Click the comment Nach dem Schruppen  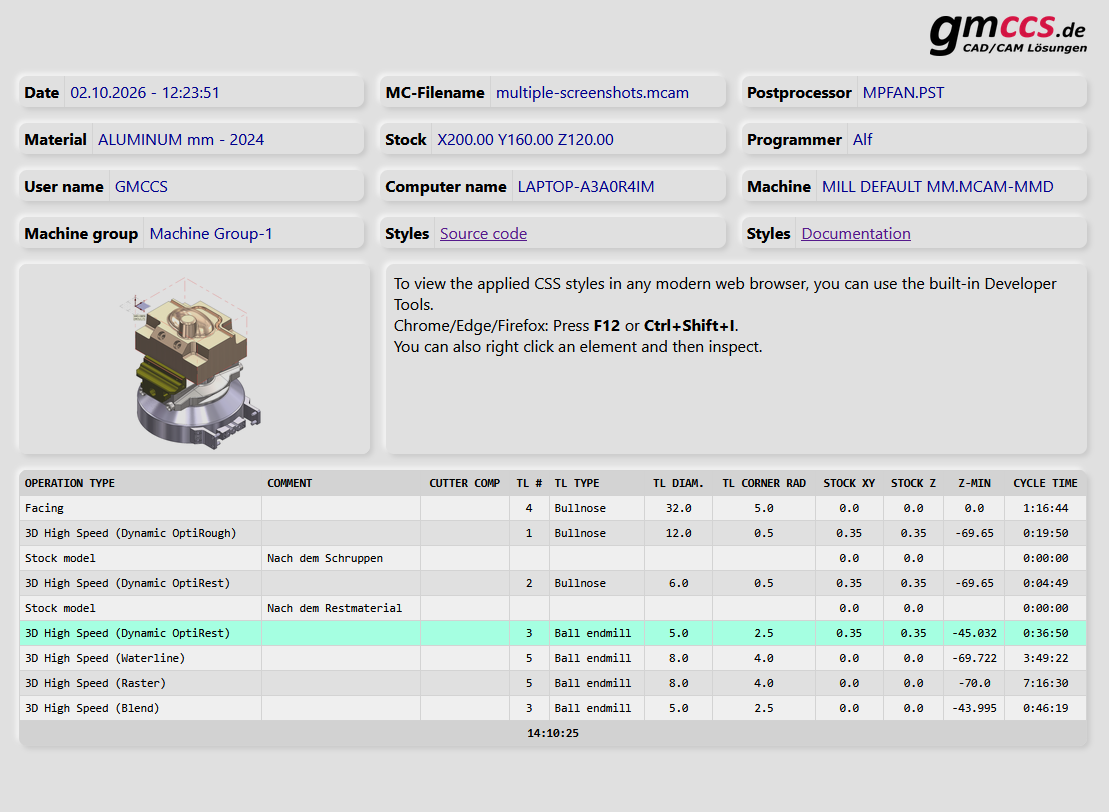[x=325, y=558]
